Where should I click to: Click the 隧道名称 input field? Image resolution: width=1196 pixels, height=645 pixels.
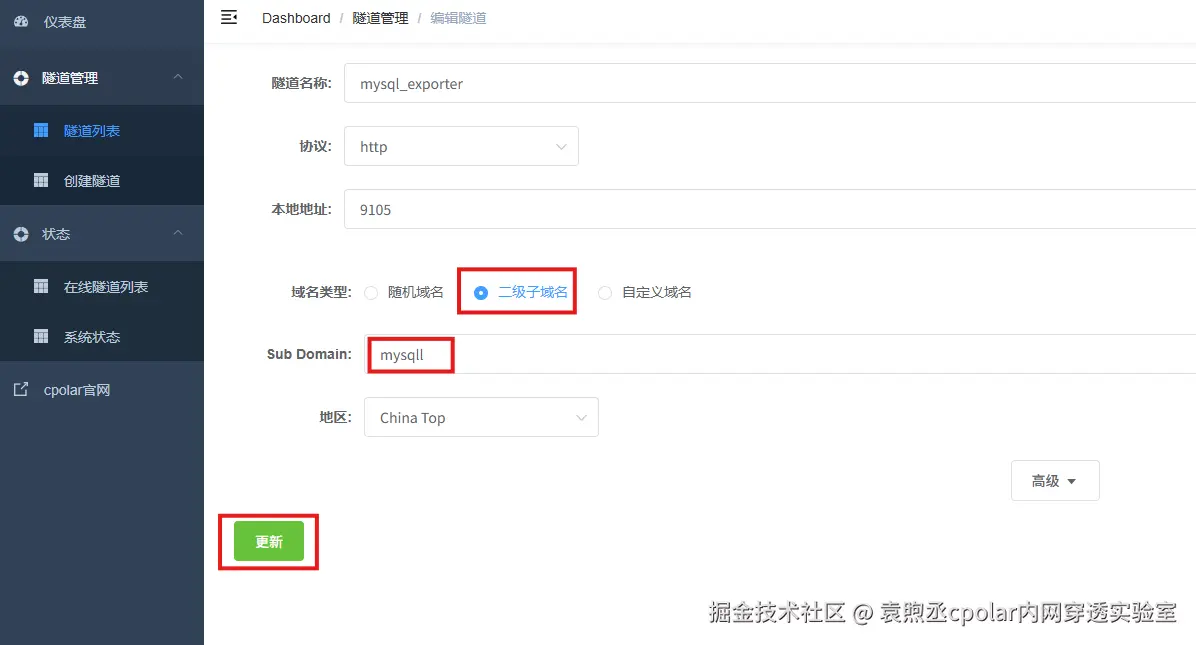770,83
